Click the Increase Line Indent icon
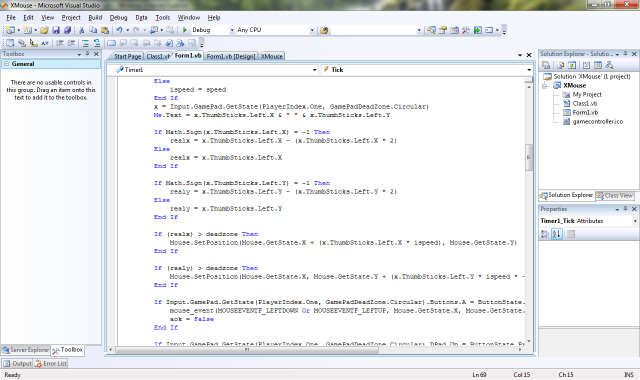Screen dimensions: 640x380 point(71,43)
